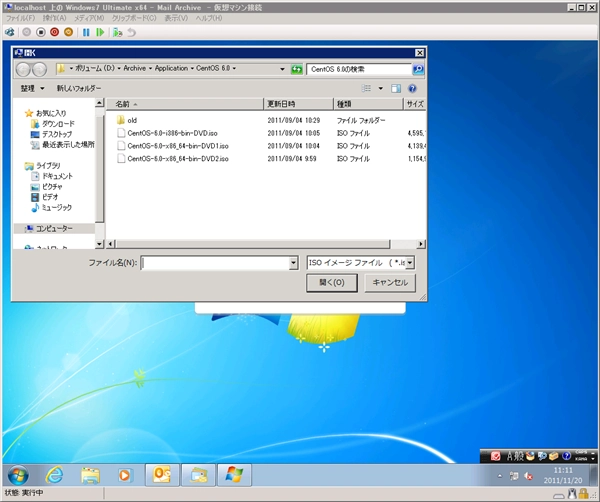Select ドキュメント library
600x502 pixels.
point(57,176)
